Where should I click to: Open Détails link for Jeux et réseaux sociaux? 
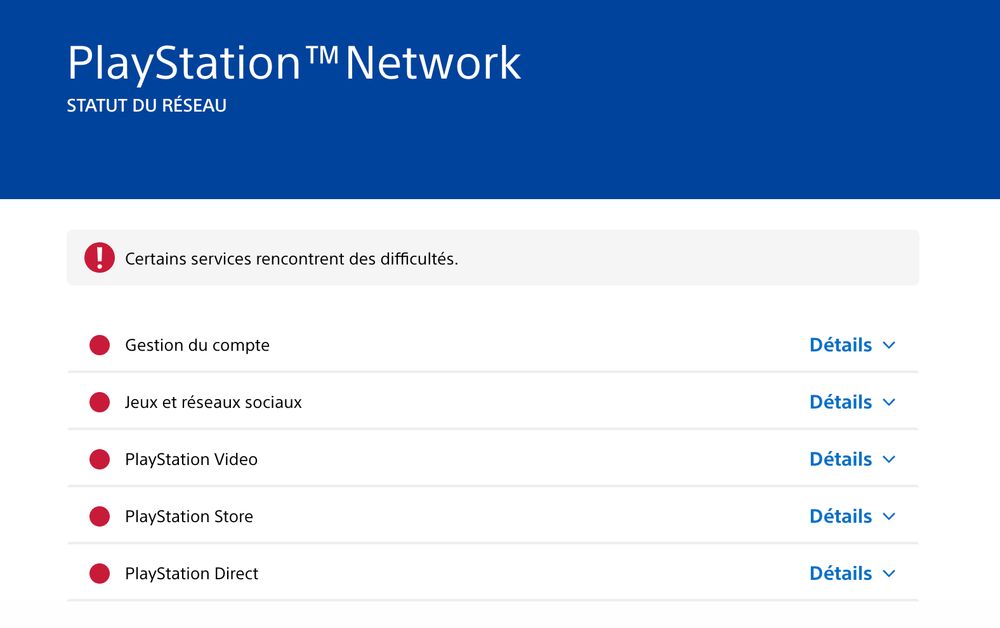841,402
